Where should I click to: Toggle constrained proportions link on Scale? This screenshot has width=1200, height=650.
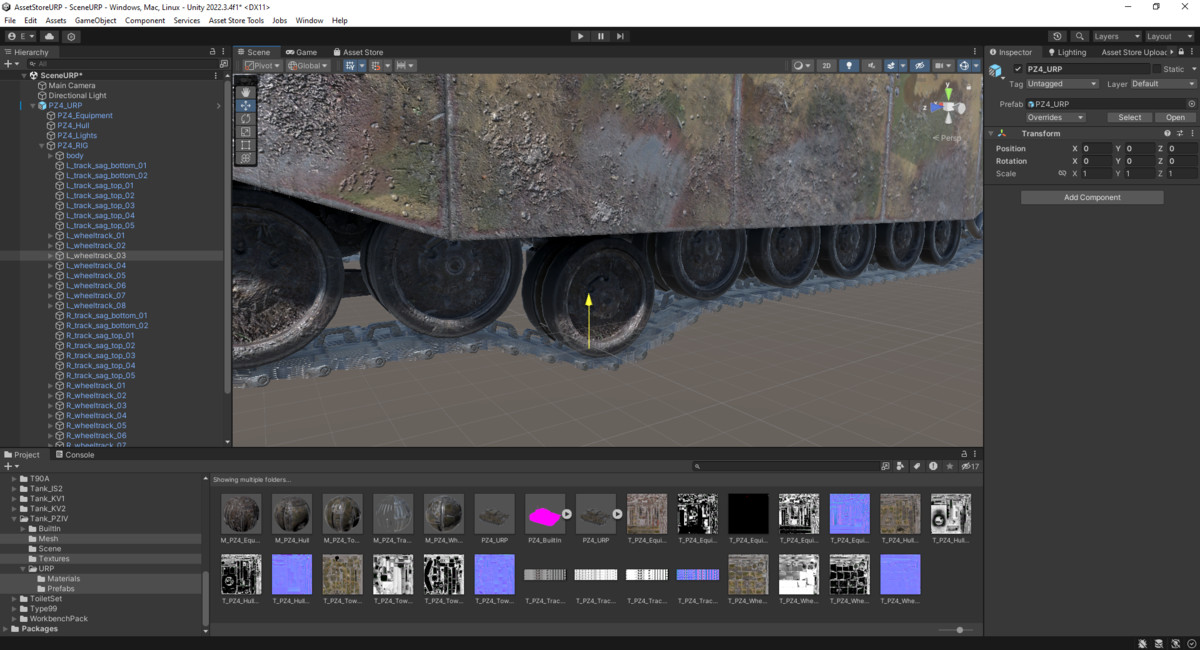tap(1062, 174)
